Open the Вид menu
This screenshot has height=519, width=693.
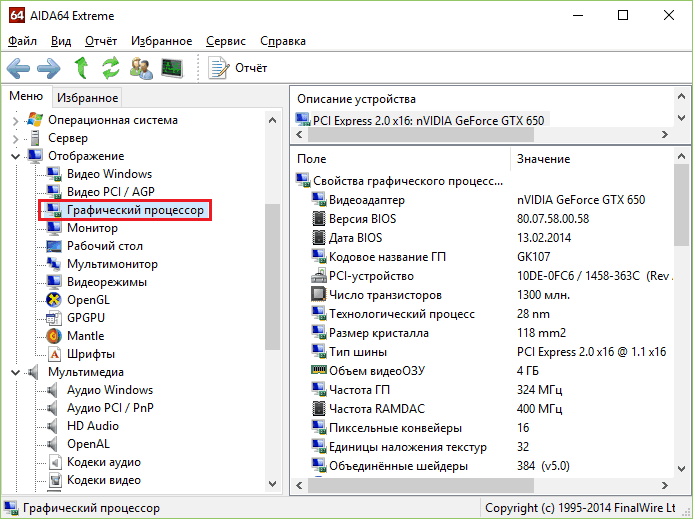61,41
